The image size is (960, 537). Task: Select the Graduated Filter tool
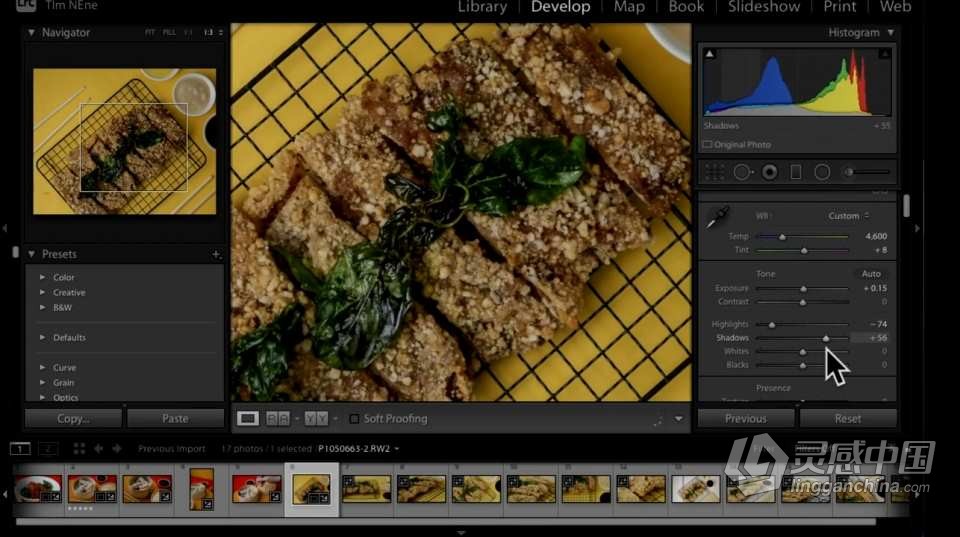795,172
